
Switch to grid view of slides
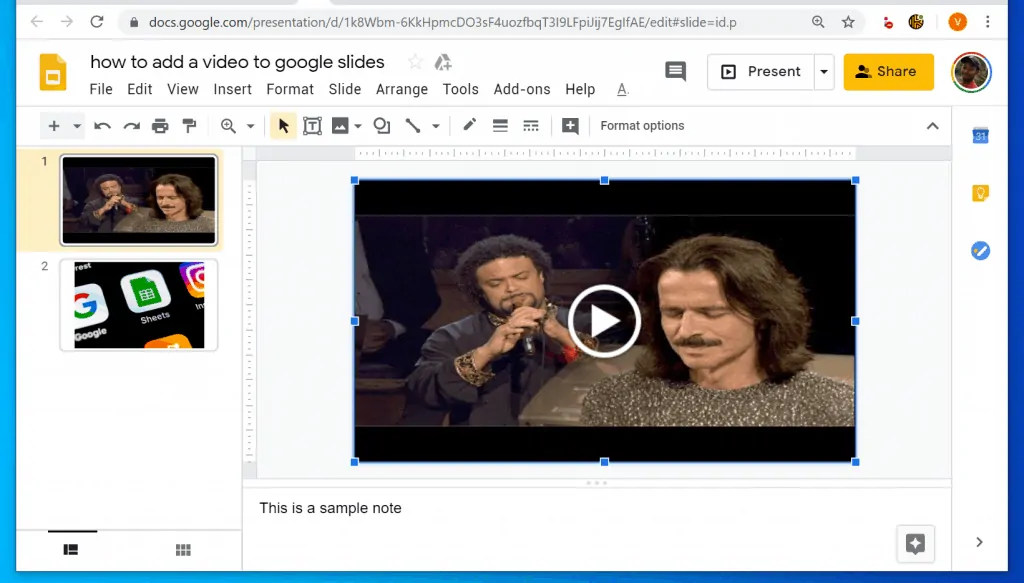click(183, 550)
